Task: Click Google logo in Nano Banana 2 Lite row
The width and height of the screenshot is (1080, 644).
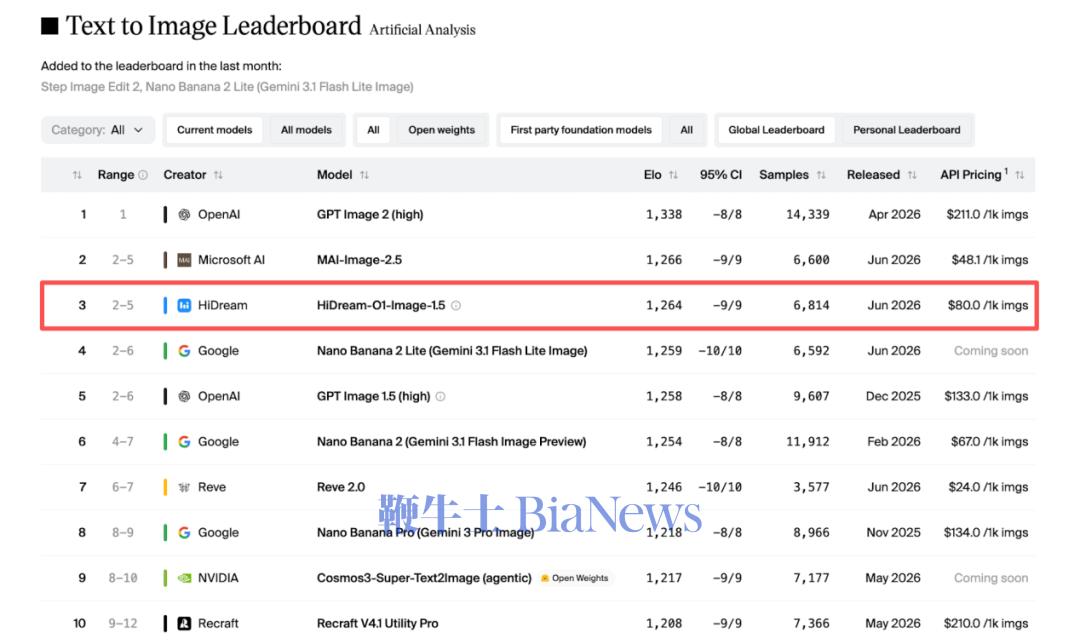Action: coord(184,351)
